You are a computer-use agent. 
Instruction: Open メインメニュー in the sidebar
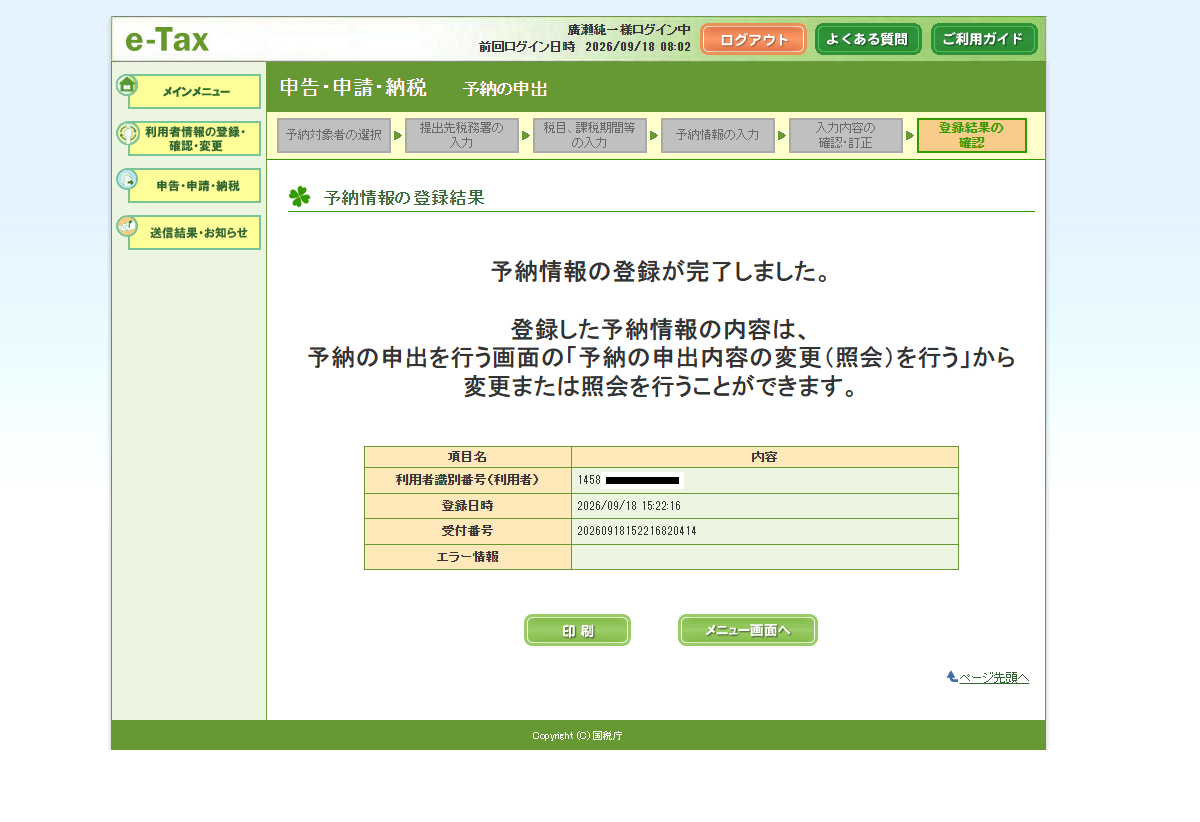click(x=195, y=91)
